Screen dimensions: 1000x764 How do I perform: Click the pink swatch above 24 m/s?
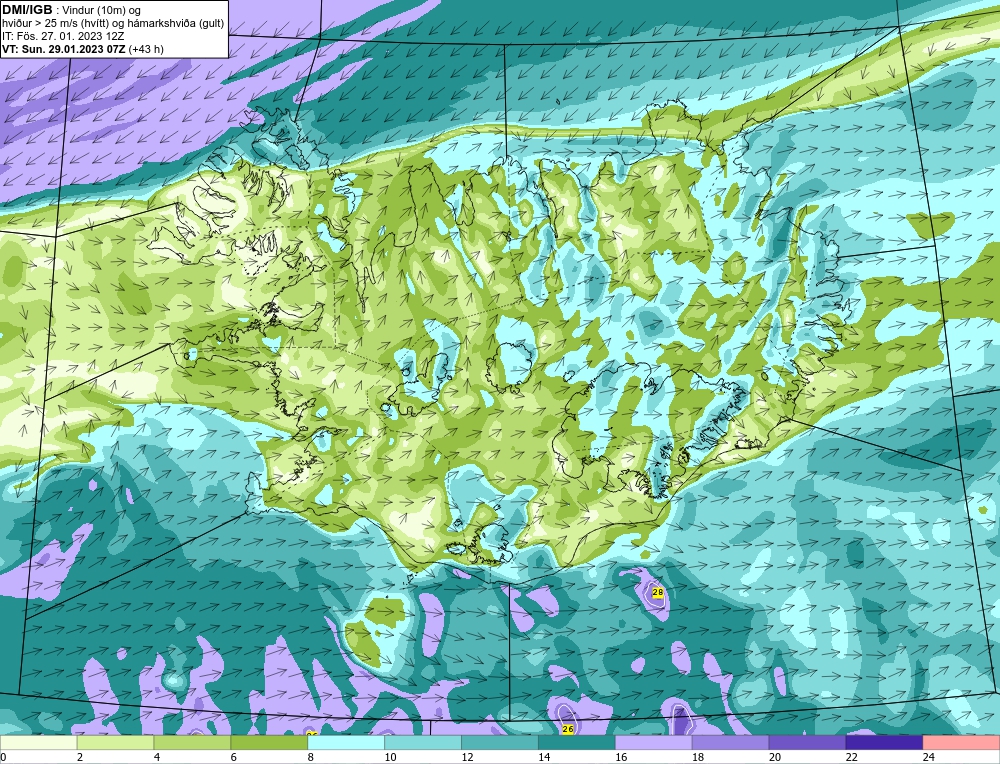[x=961, y=743]
